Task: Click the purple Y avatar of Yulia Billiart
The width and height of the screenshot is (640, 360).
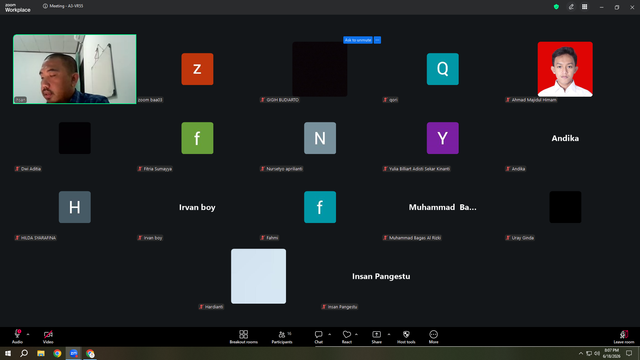Action: 442,138
